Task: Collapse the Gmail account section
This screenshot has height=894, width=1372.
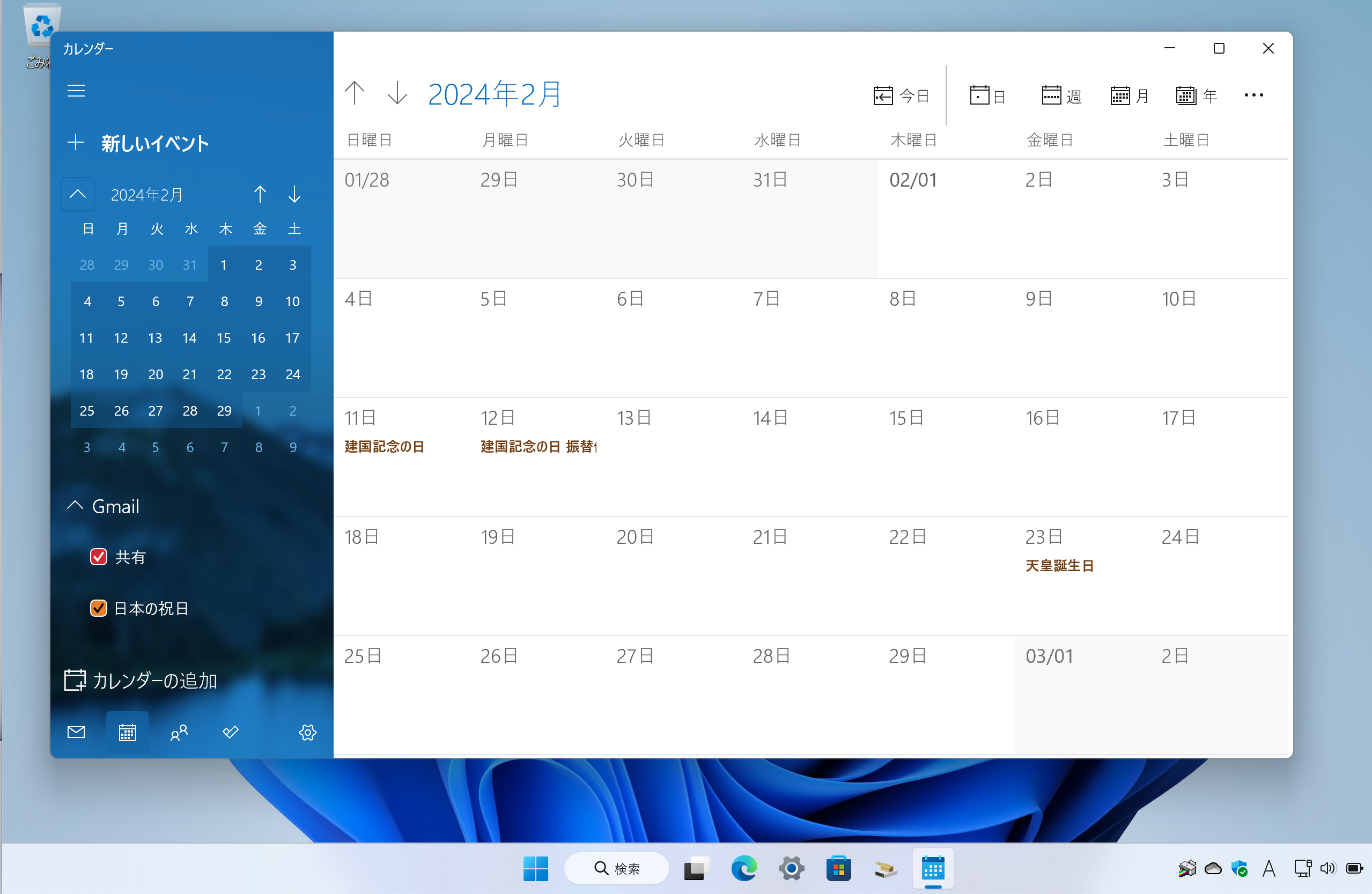Action: pyautogui.click(x=76, y=506)
